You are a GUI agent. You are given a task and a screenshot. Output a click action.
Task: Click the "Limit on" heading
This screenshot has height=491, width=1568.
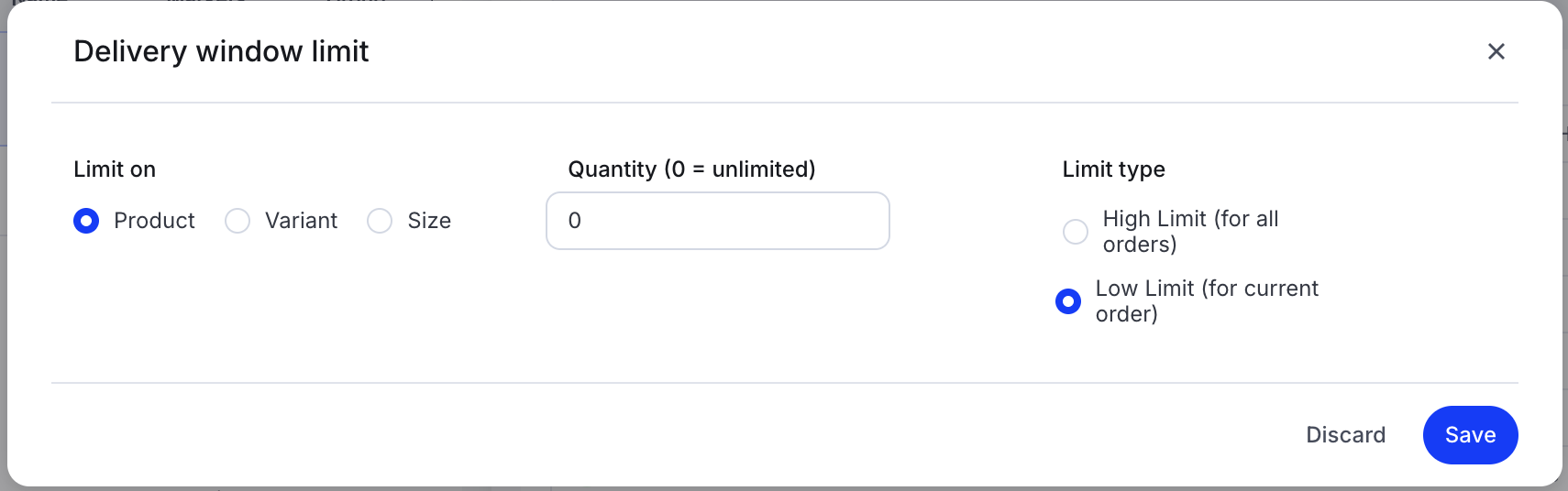coord(115,169)
